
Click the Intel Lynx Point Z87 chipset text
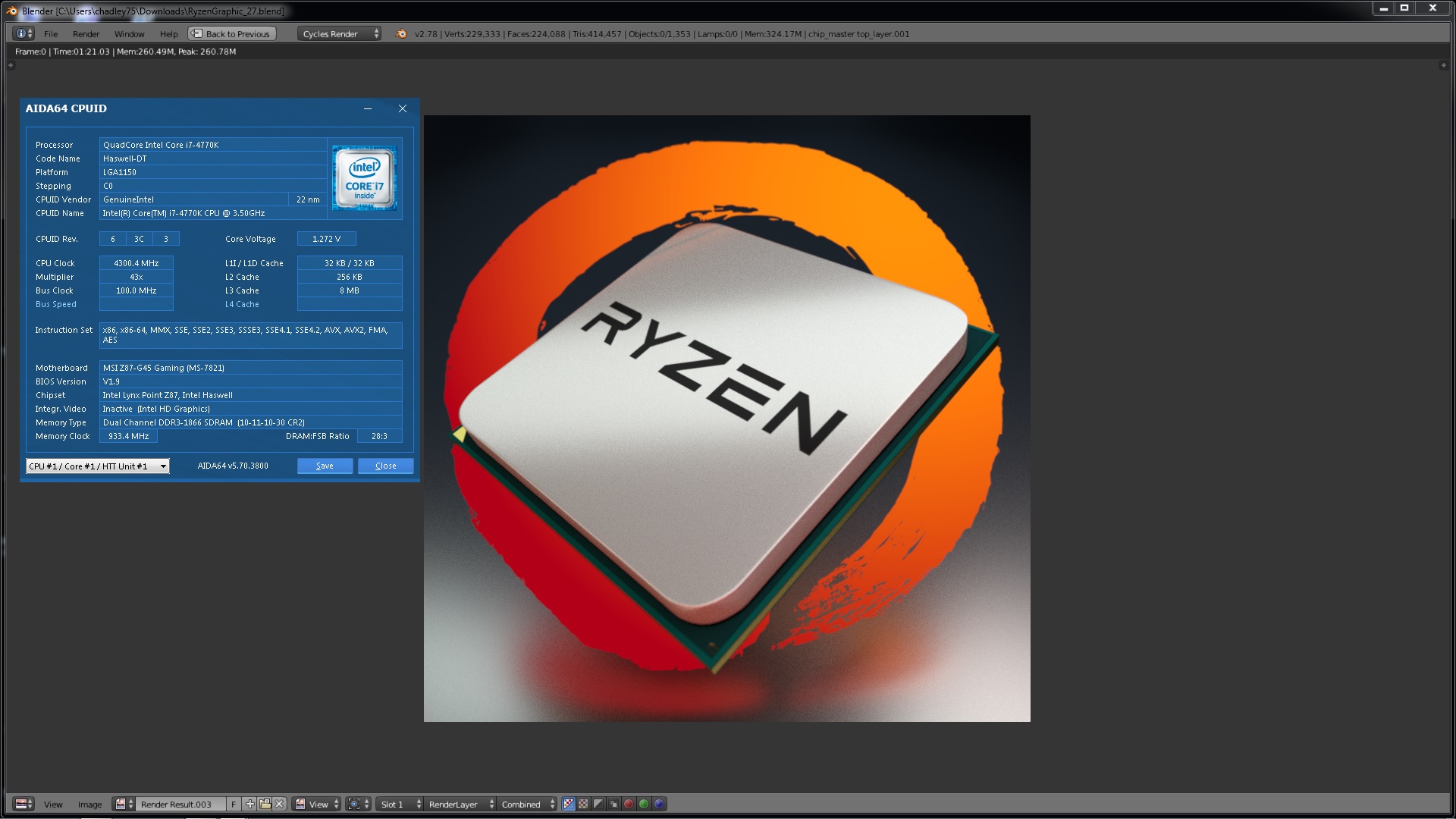168,395
